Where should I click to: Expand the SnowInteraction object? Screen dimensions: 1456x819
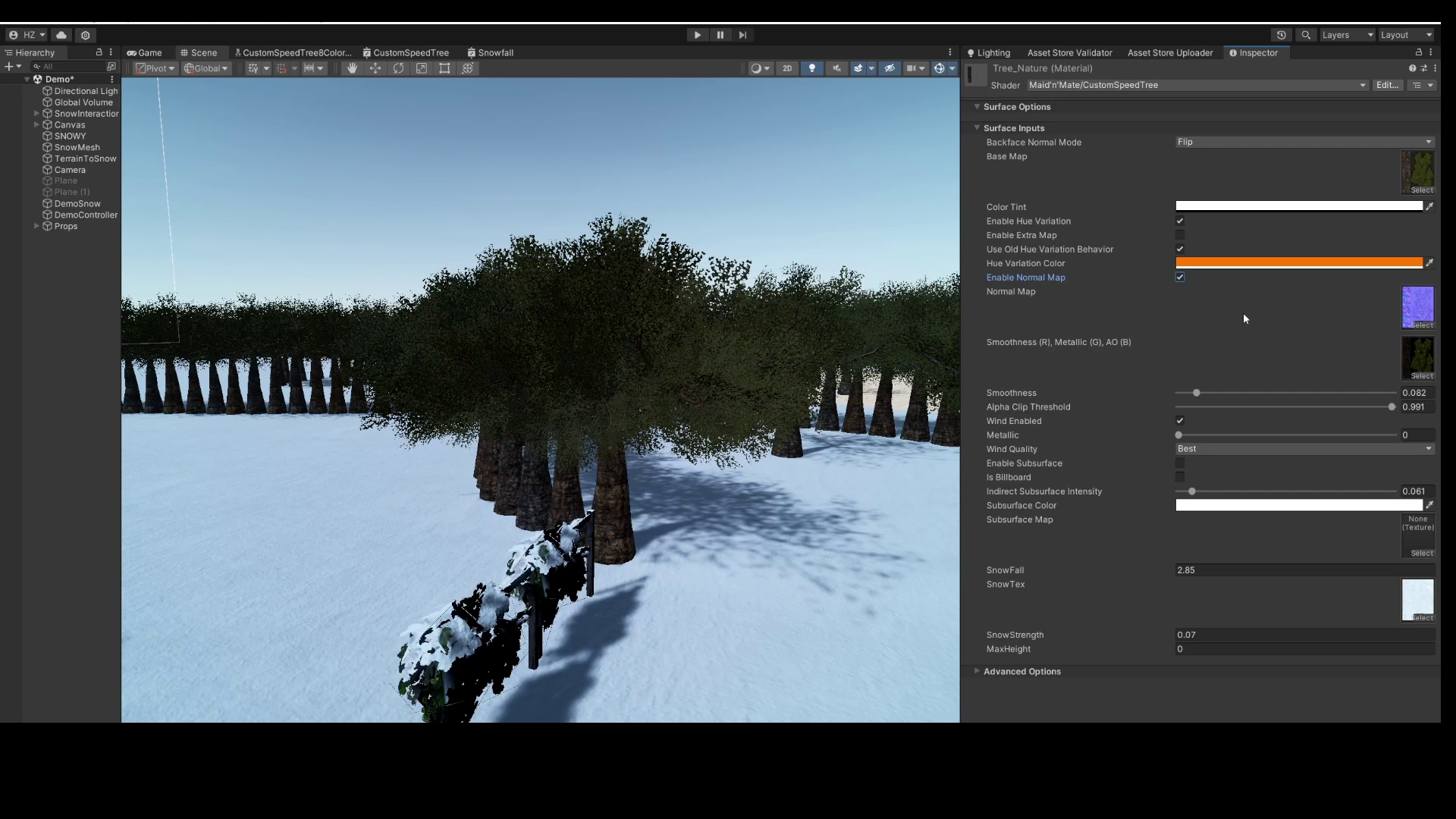pyautogui.click(x=36, y=114)
